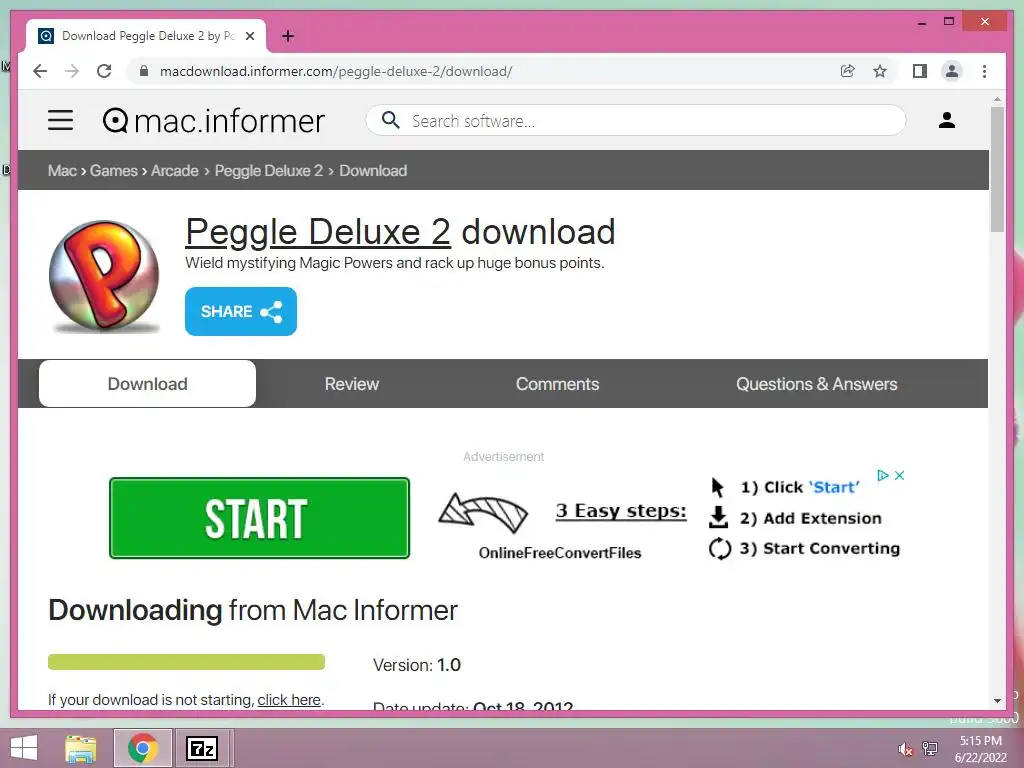This screenshot has height=768, width=1024.
Task: Click the blue SHARE button
Action: 240,312
